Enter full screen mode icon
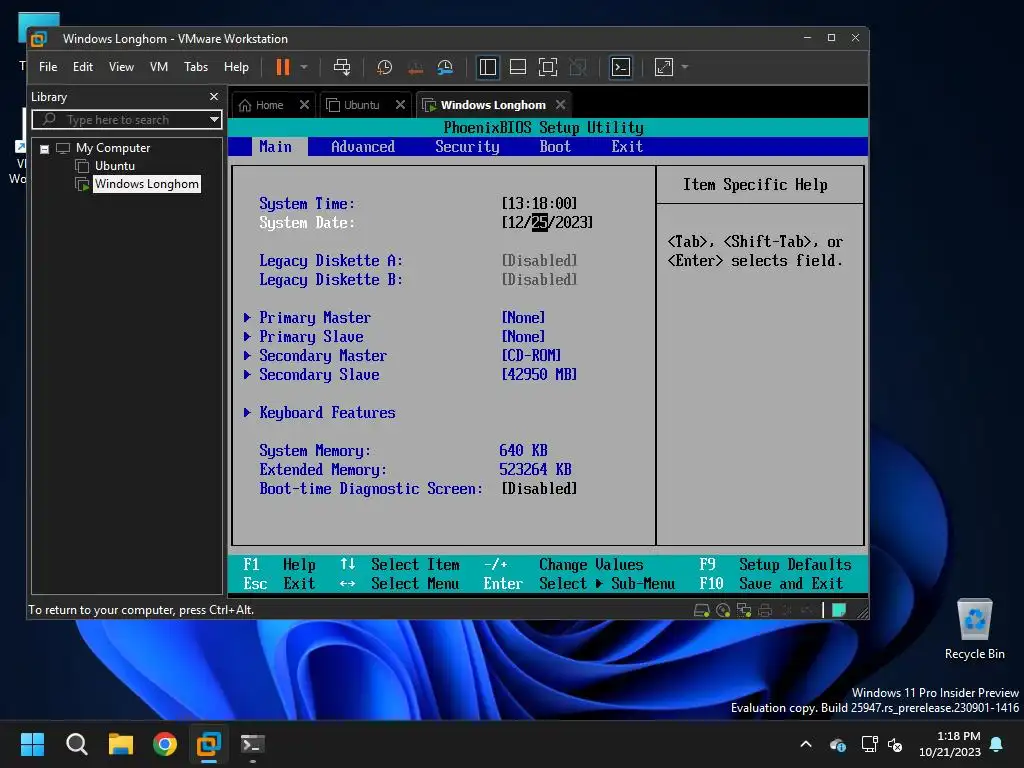Image resolution: width=1024 pixels, height=768 pixels. (548, 67)
